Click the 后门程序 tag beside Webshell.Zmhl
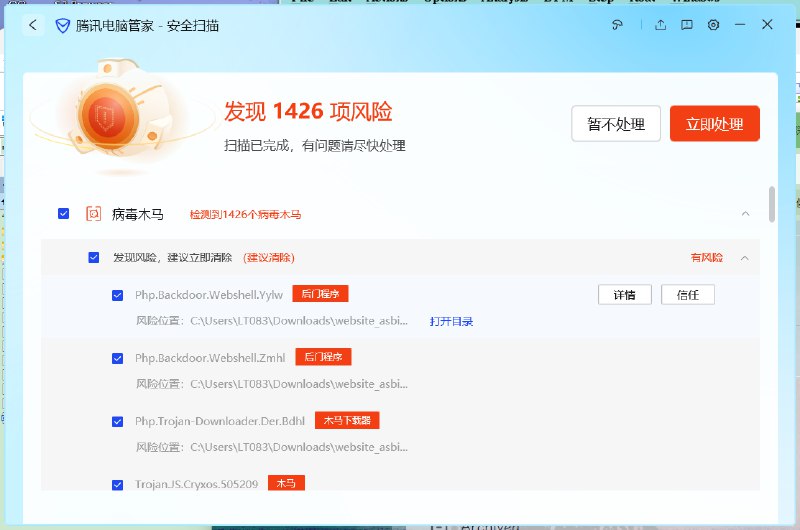 coord(323,357)
